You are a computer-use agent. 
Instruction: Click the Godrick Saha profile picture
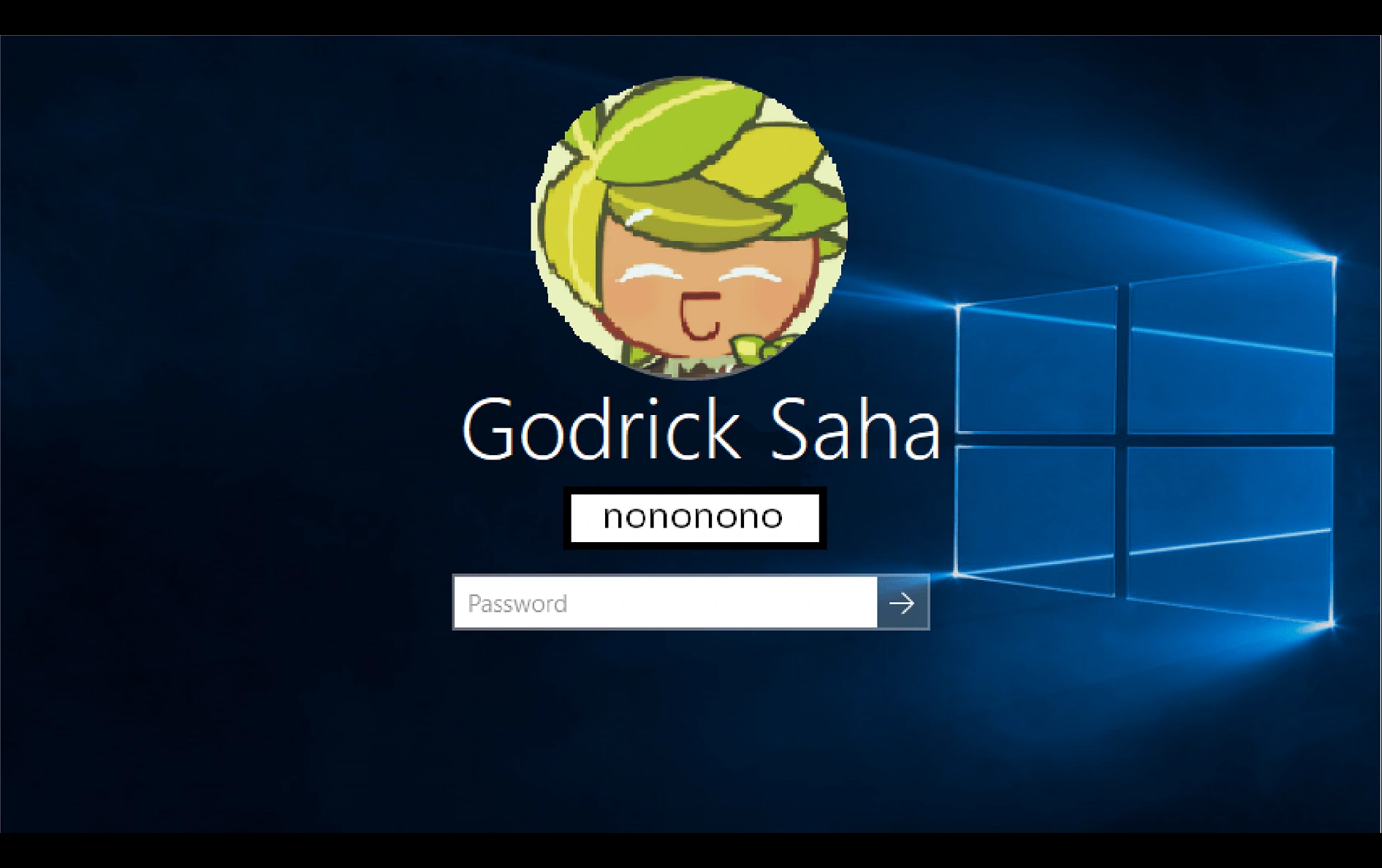click(x=689, y=227)
